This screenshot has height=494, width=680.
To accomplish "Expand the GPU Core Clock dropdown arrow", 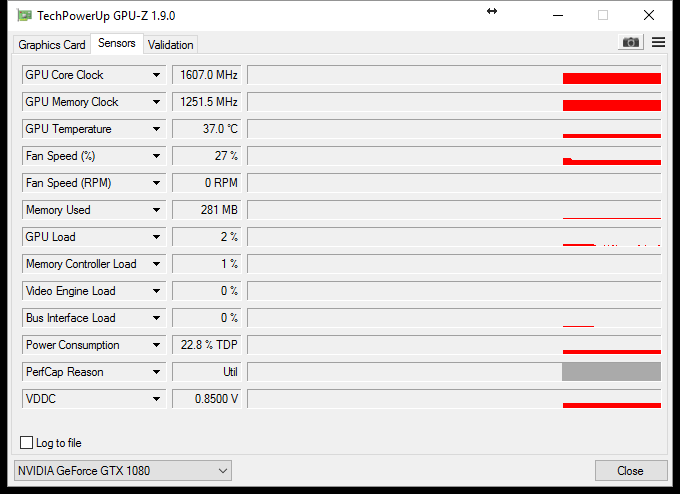I will point(157,75).
